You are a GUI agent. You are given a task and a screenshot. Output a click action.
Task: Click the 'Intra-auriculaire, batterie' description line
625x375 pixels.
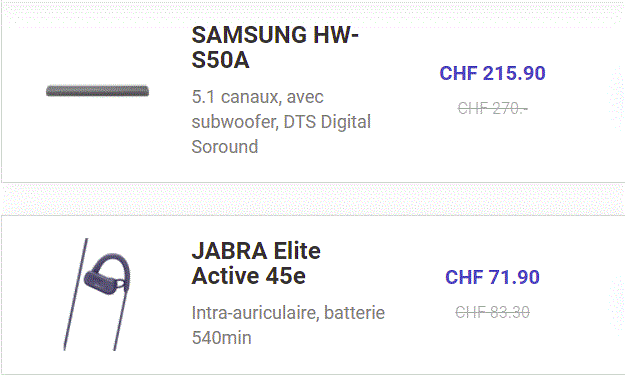click(x=288, y=313)
